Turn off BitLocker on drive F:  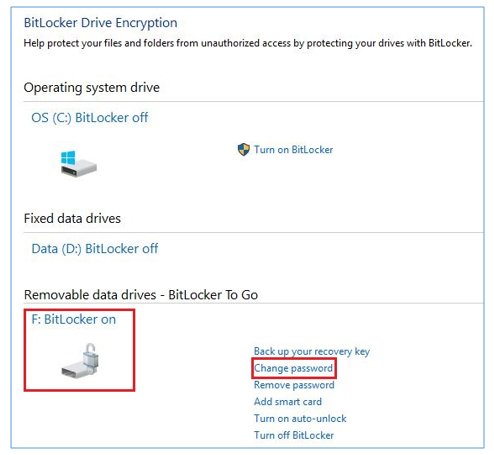(x=294, y=435)
